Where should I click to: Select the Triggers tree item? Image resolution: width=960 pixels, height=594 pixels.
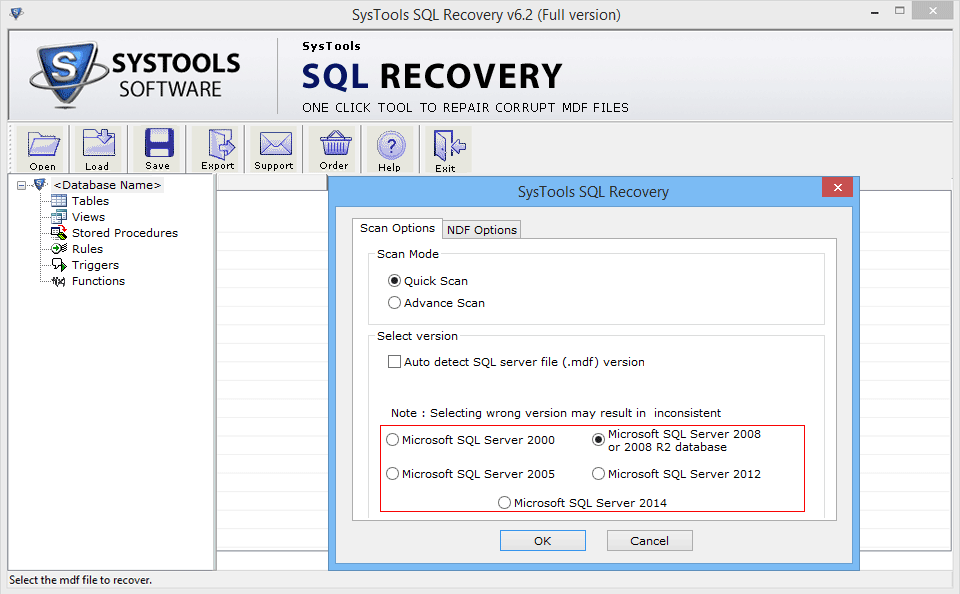click(95, 265)
